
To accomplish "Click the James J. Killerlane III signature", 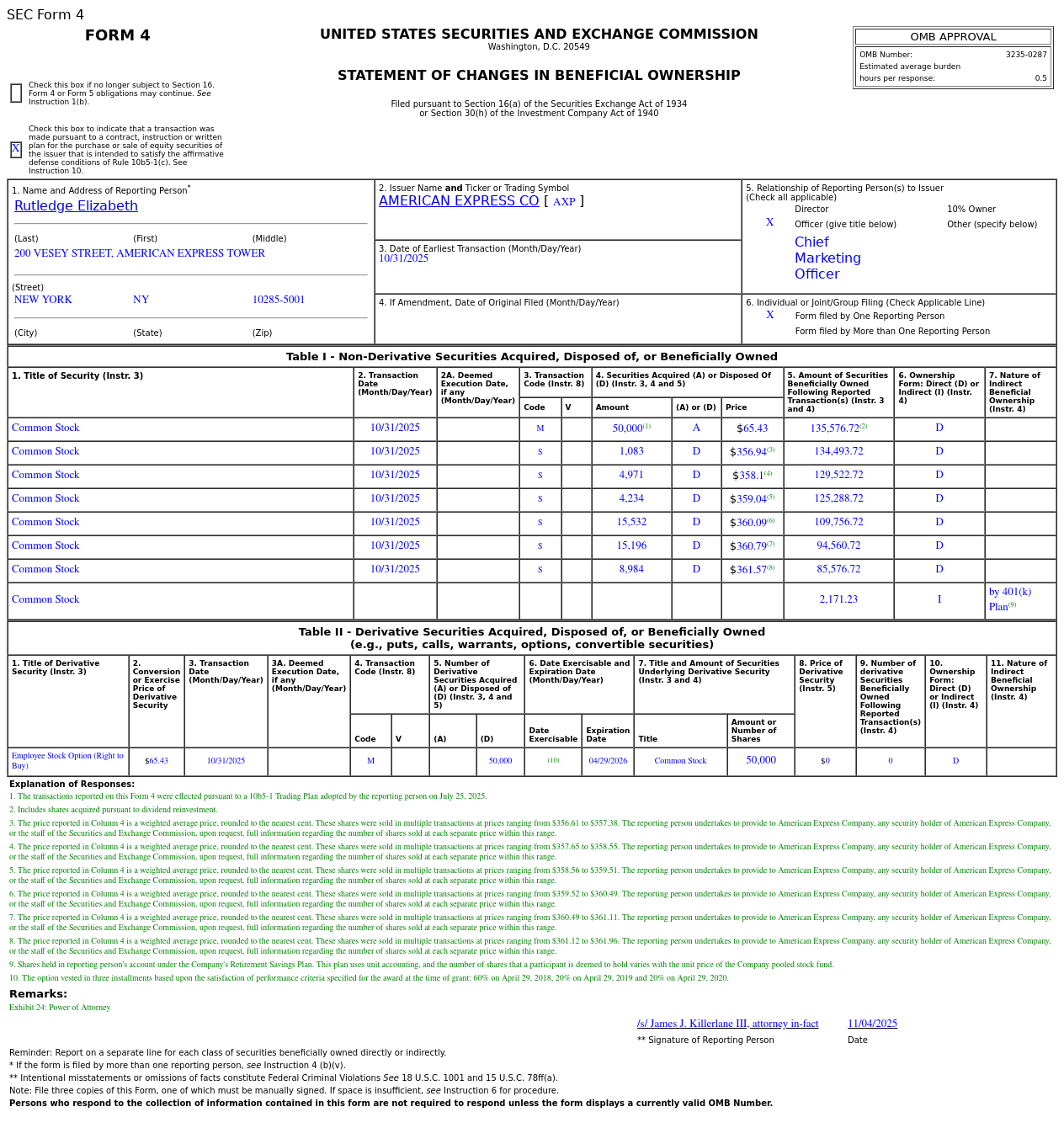I will [727, 1024].
